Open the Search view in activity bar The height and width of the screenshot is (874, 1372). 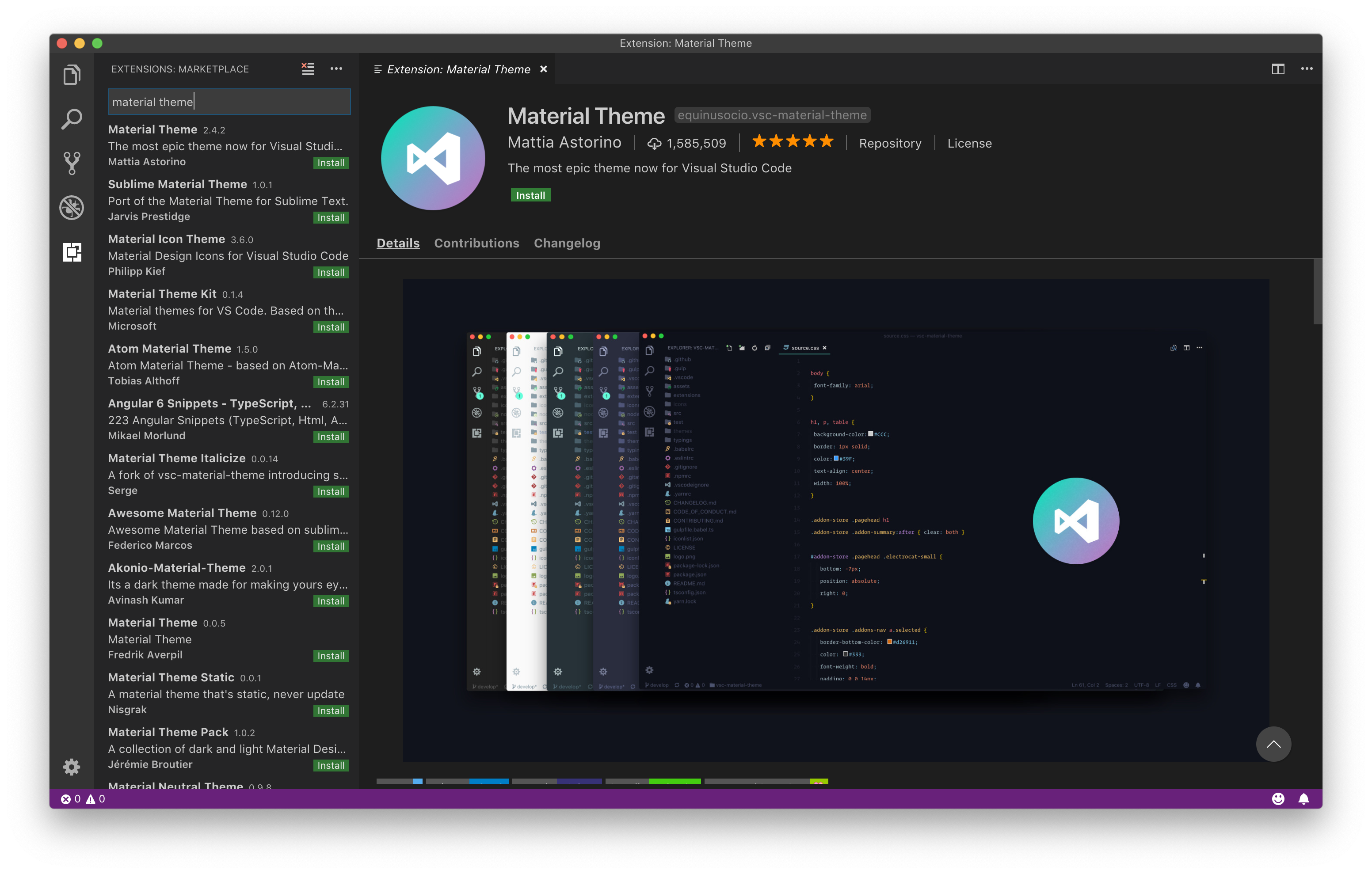pyautogui.click(x=72, y=119)
